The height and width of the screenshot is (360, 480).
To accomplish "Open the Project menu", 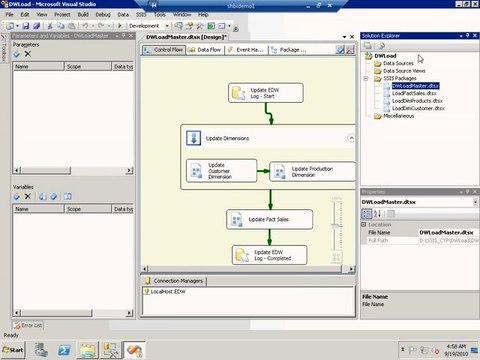I will click(62, 15).
